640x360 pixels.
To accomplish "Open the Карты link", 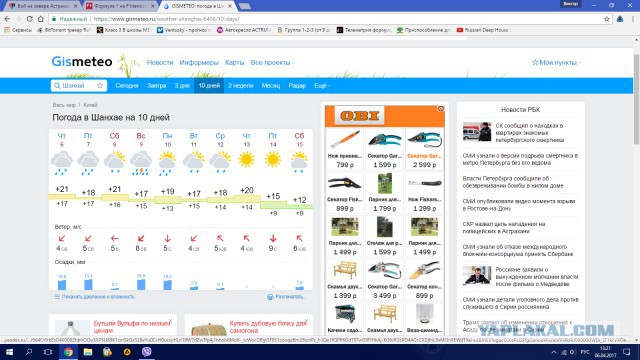I will coord(235,62).
